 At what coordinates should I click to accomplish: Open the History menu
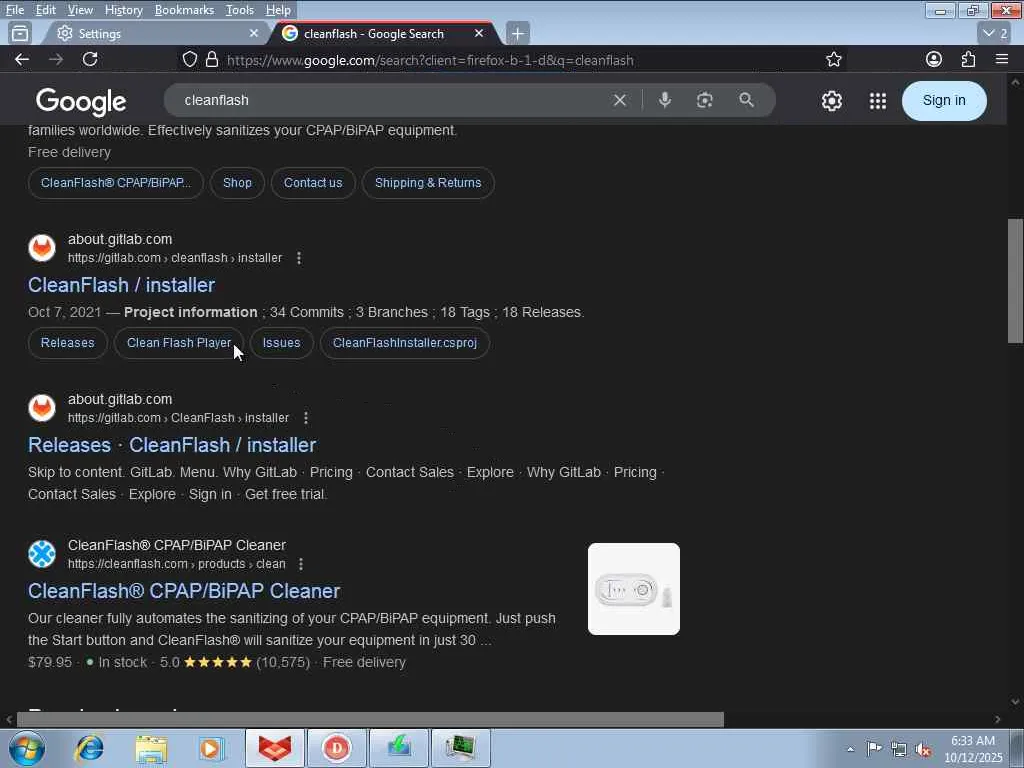(x=123, y=10)
